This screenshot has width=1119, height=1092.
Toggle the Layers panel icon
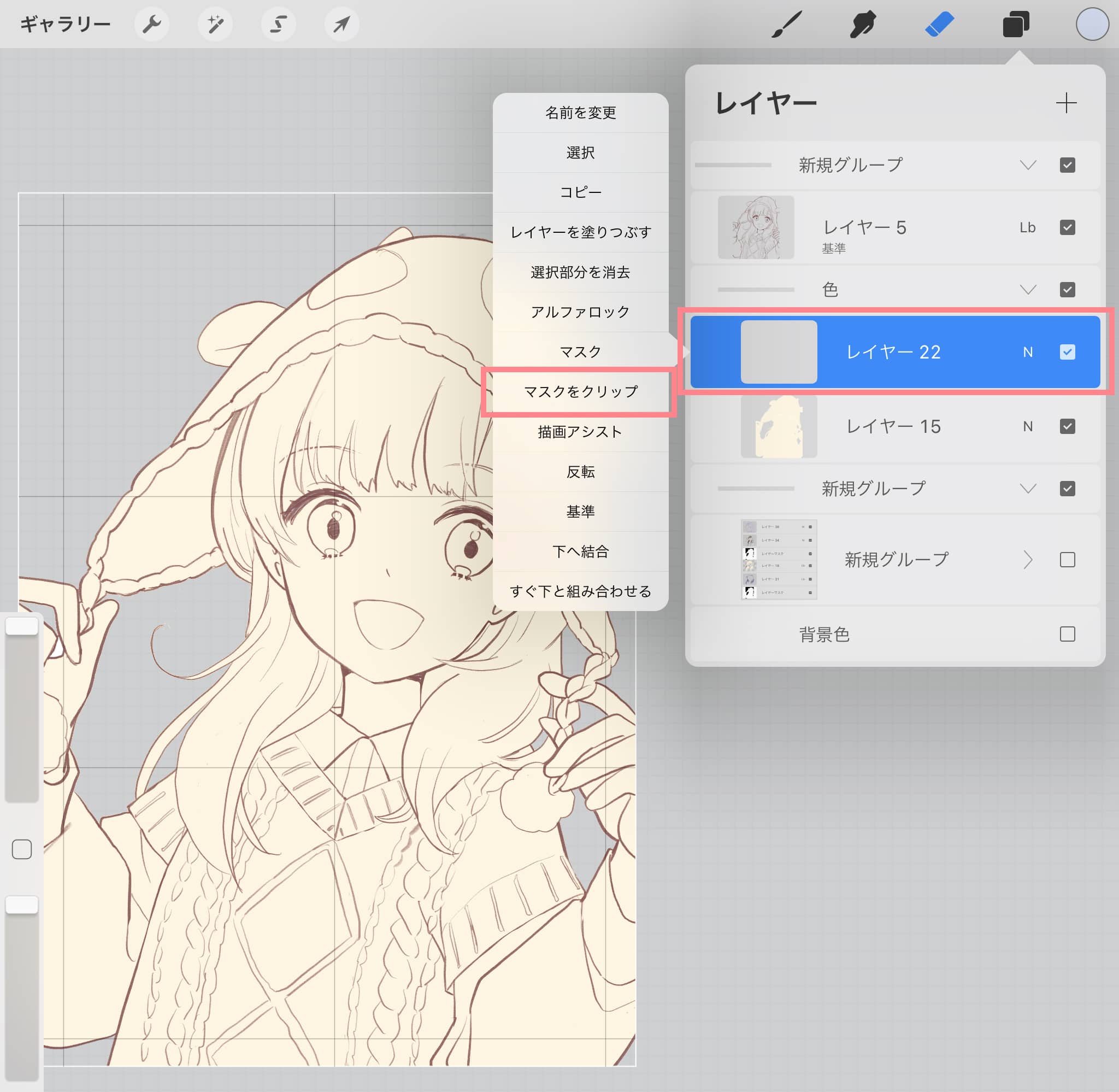point(1015,25)
